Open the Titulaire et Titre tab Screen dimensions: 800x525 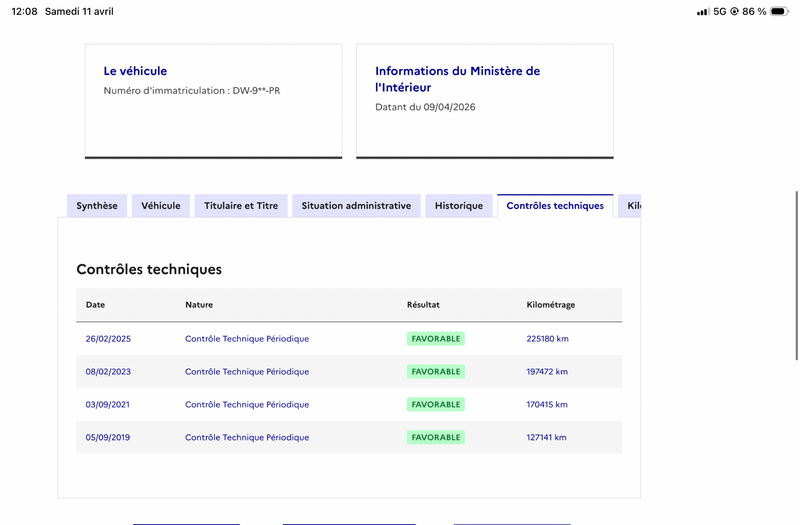click(x=241, y=206)
